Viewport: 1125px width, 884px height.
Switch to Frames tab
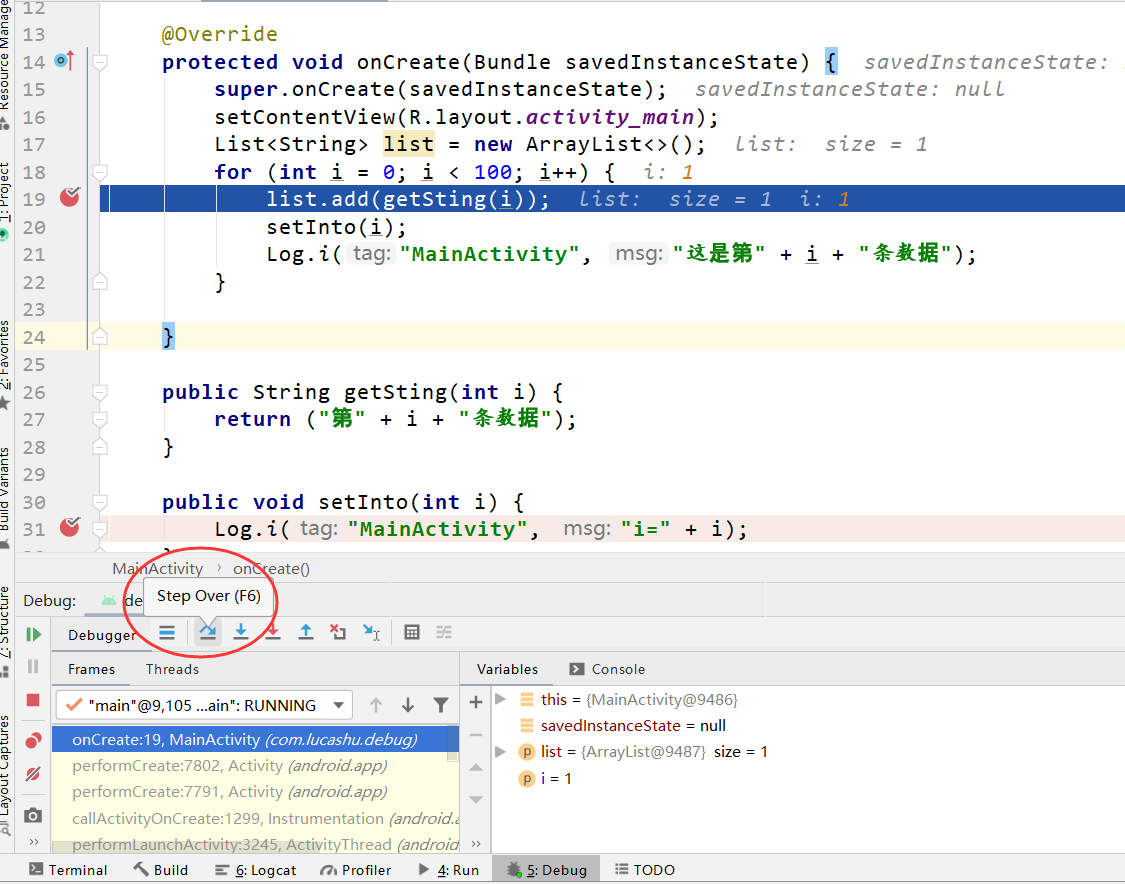pyautogui.click(x=91, y=669)
